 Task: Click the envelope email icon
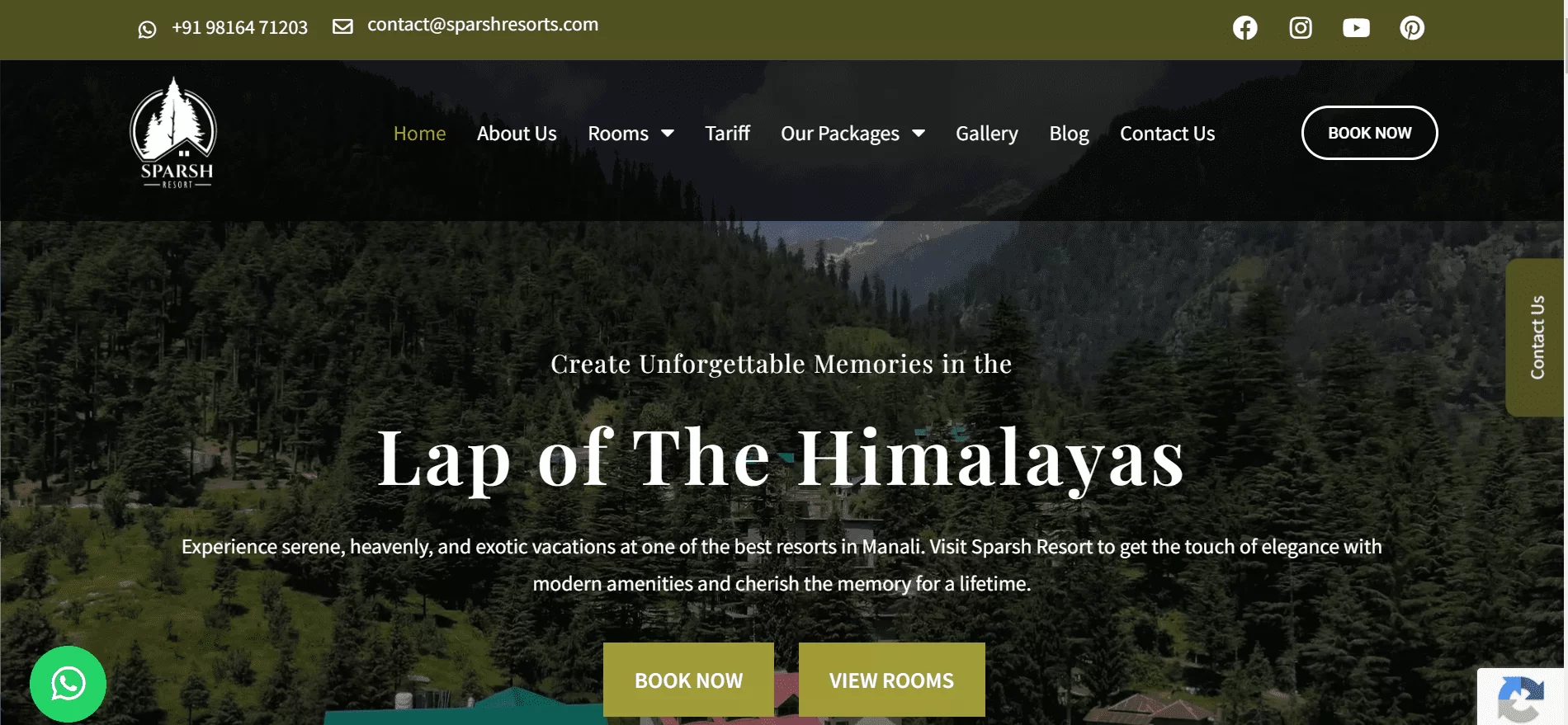click(x=342, y=26)
